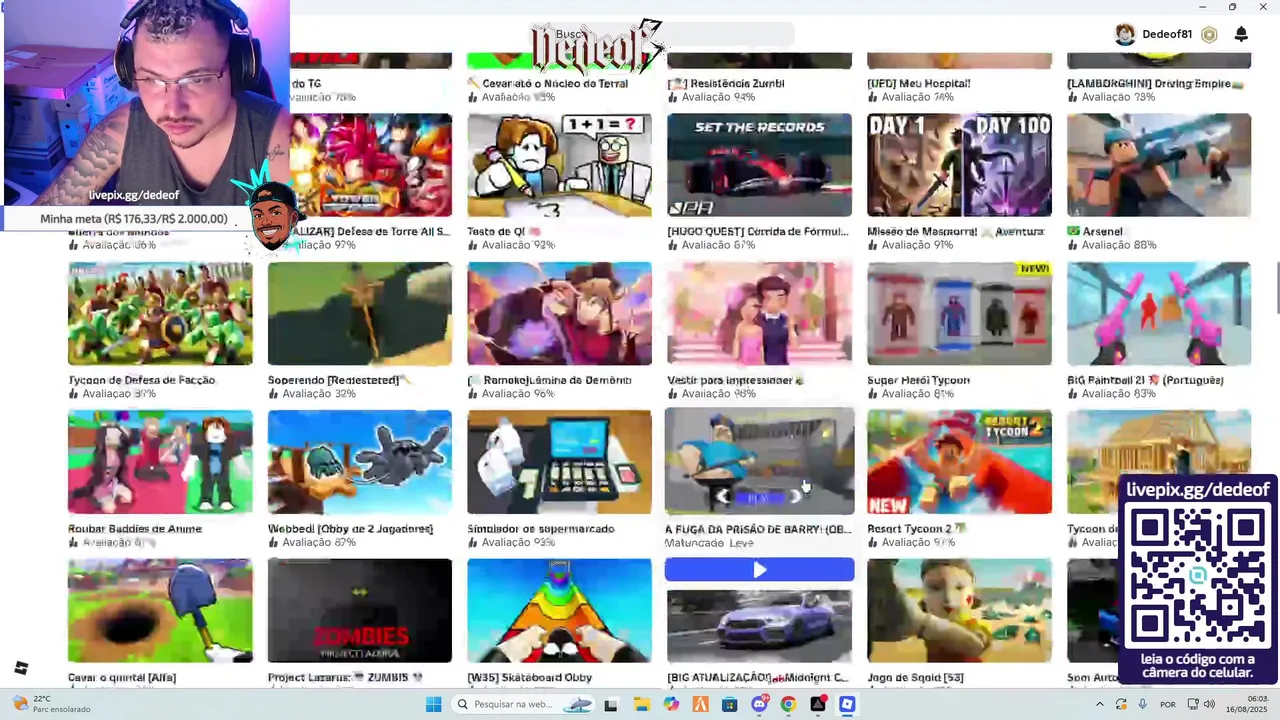The width and height of the screenshot is (1280, 720).
Task: Click the microphone tray icon
Action: click(x=1142, y=704)
